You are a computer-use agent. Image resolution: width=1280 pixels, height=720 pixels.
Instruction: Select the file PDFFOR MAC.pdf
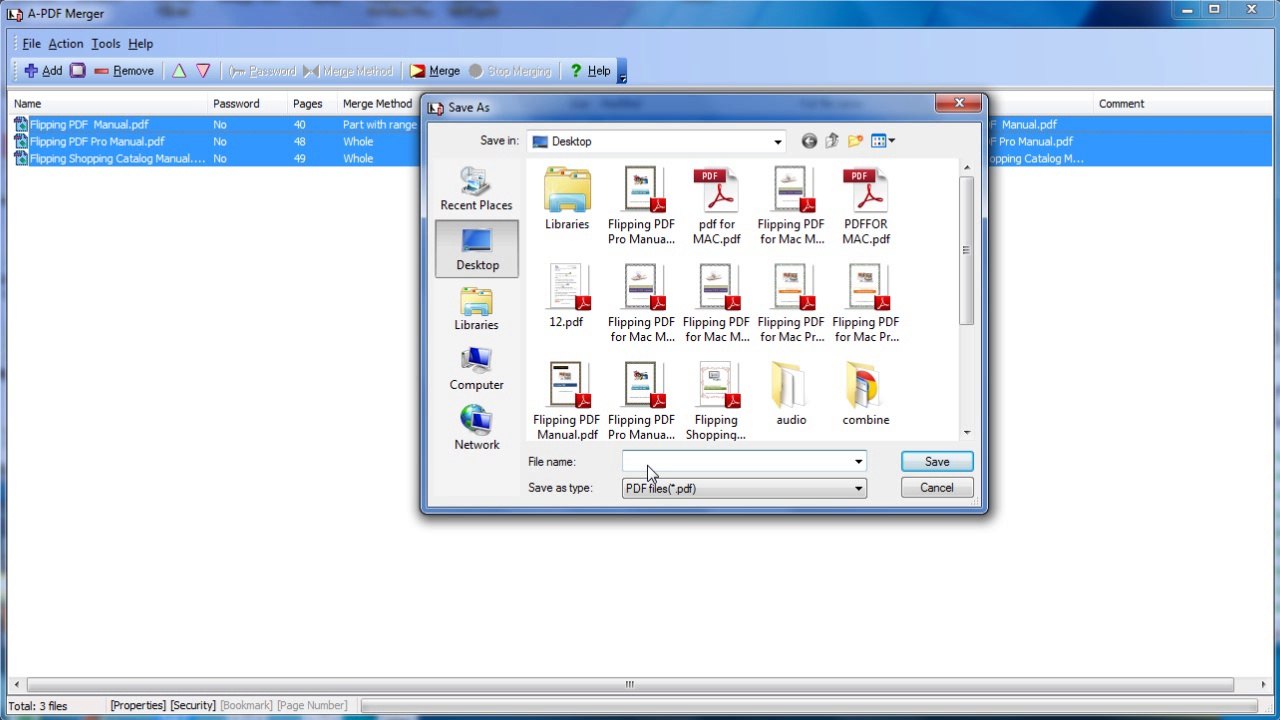click(866, 206)
